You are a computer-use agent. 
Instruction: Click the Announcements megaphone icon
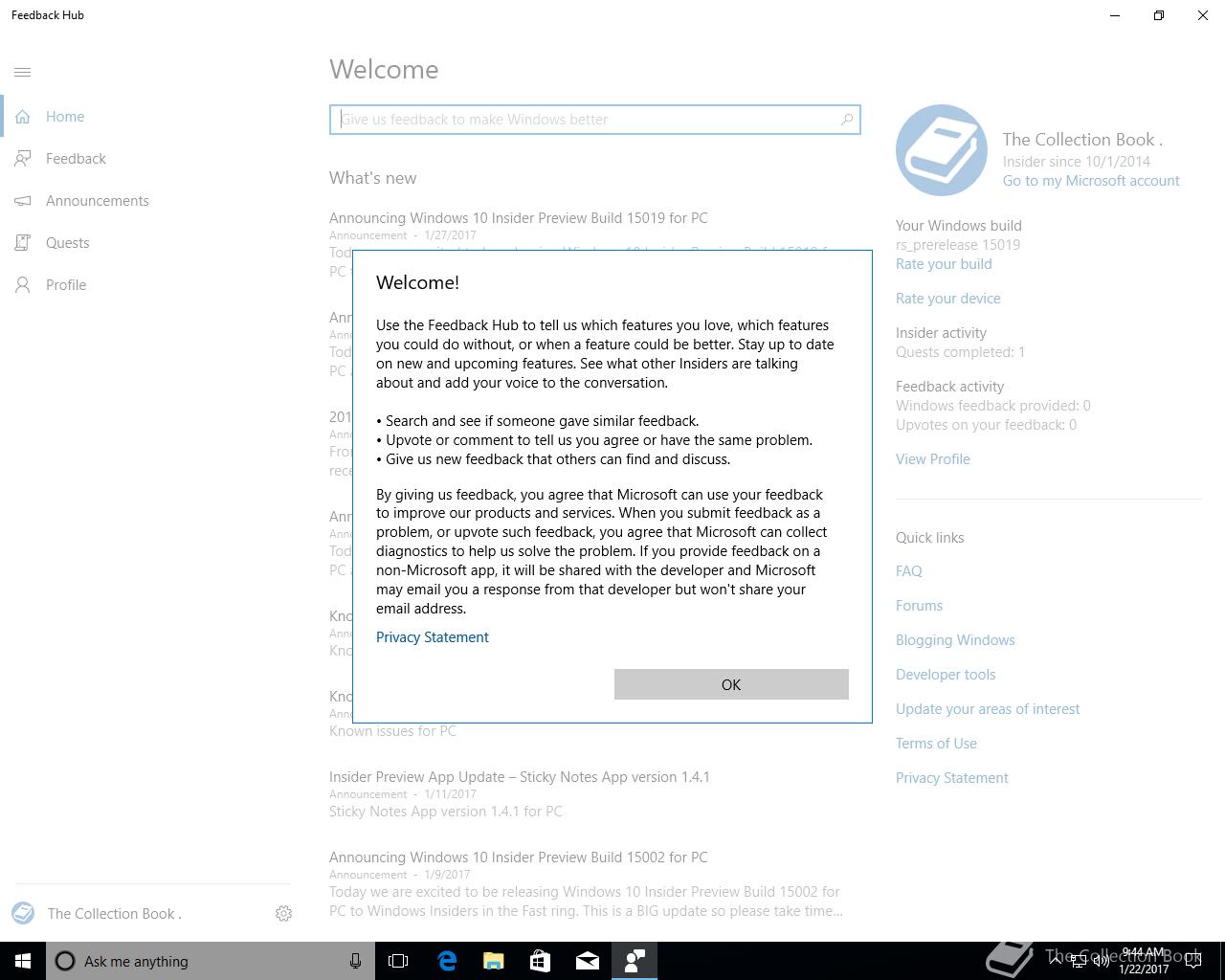click(23, 201)
